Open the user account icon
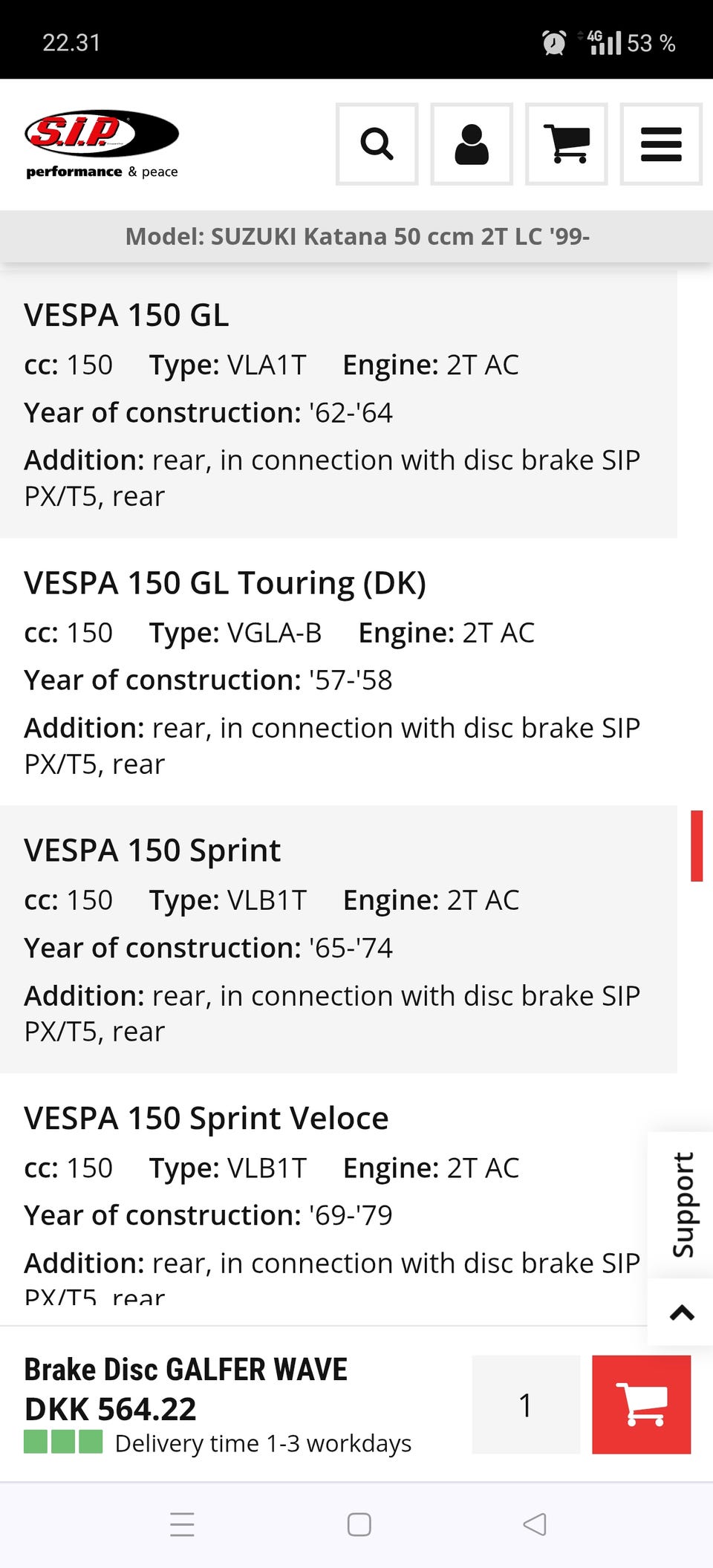 coord(472,144)
